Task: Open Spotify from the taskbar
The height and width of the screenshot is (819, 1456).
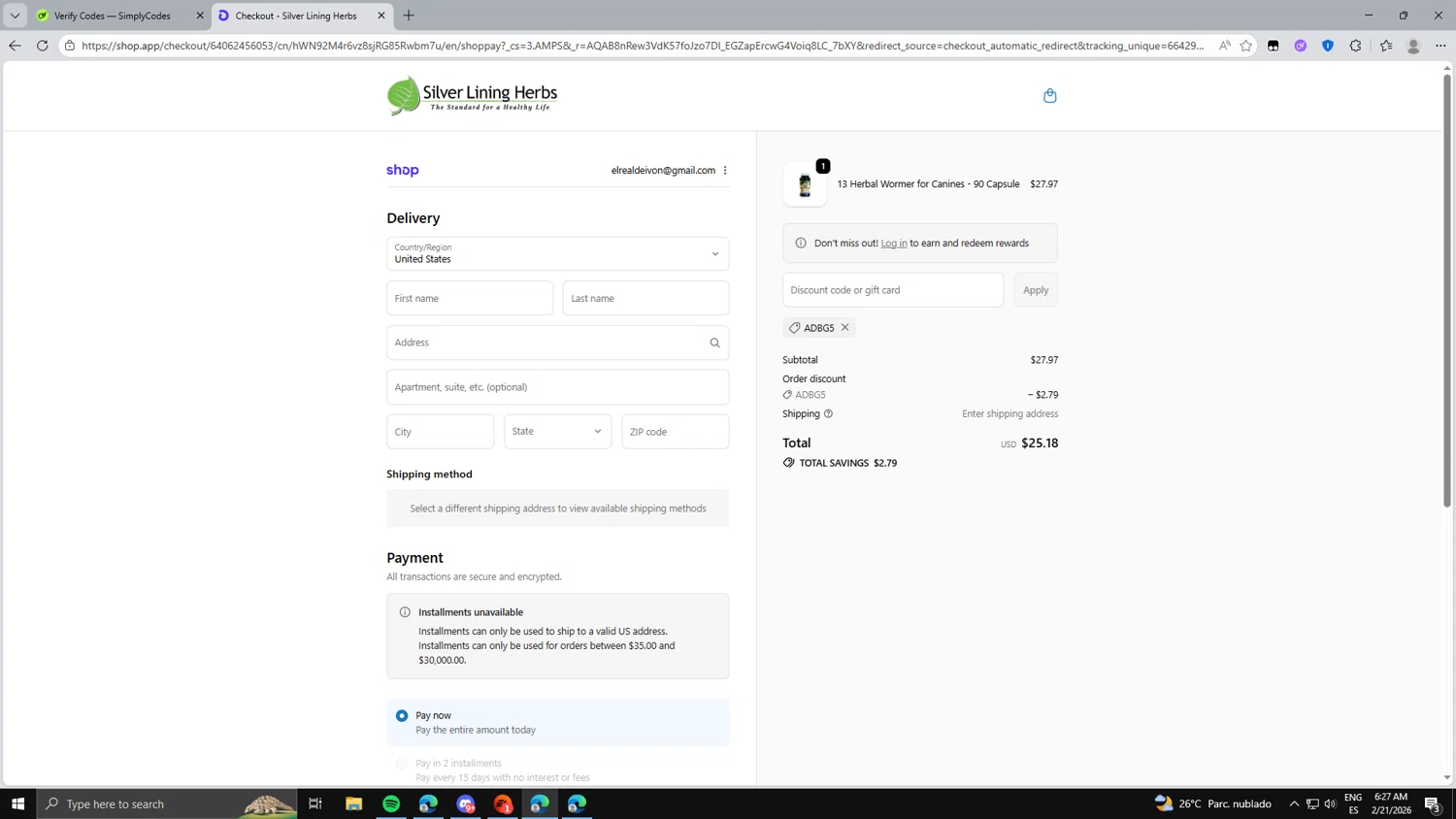Action: coord(391,803)
